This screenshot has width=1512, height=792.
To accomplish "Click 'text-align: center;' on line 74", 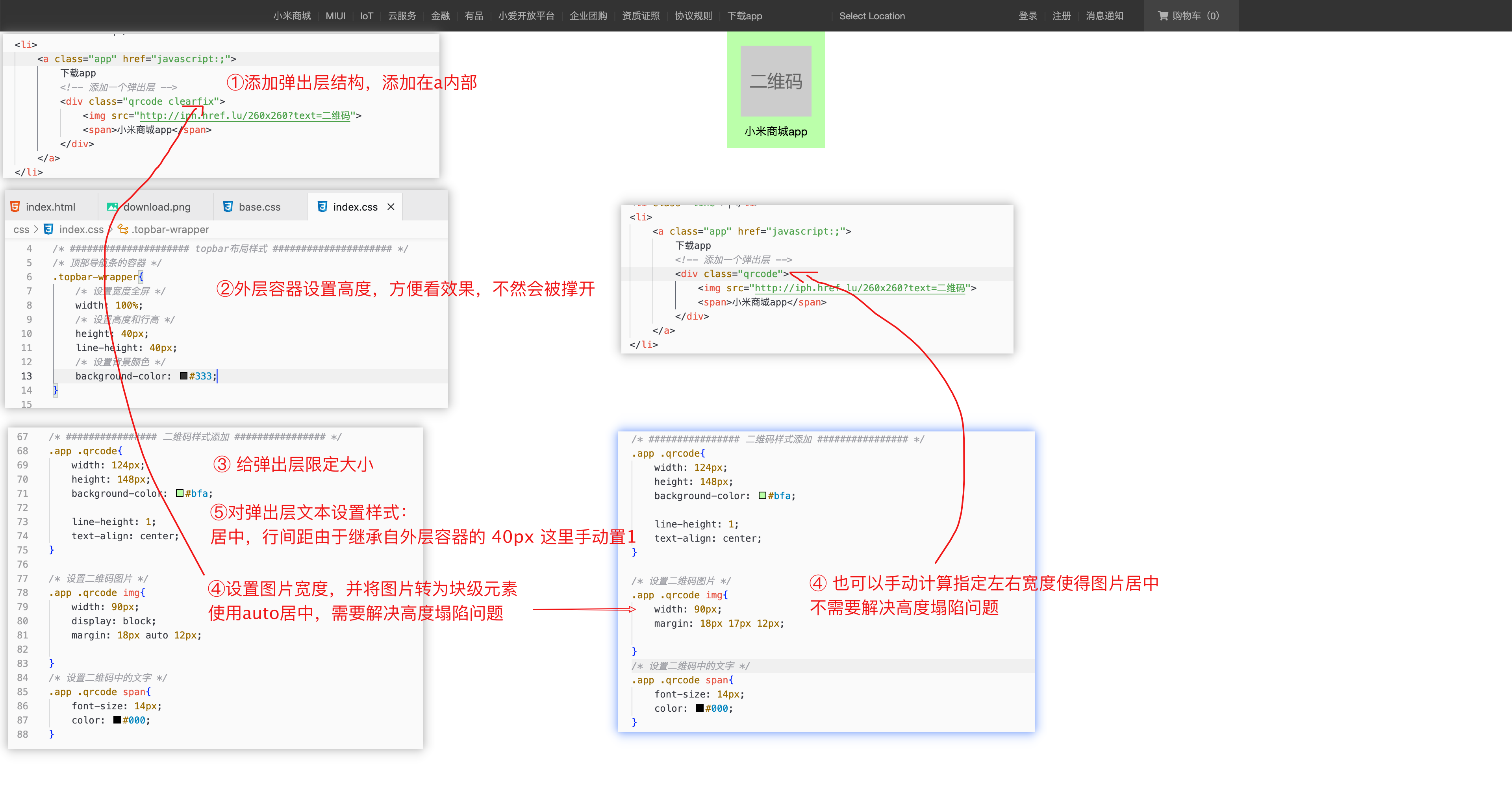I will pos(125,536).
